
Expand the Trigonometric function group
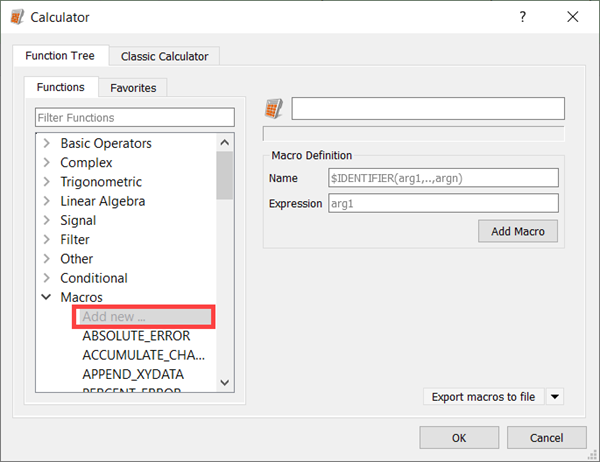pos(46,182)
